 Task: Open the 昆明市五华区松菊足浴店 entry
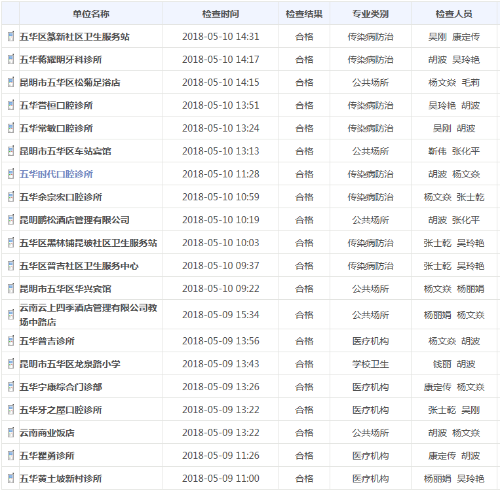[x=70, y=82]
